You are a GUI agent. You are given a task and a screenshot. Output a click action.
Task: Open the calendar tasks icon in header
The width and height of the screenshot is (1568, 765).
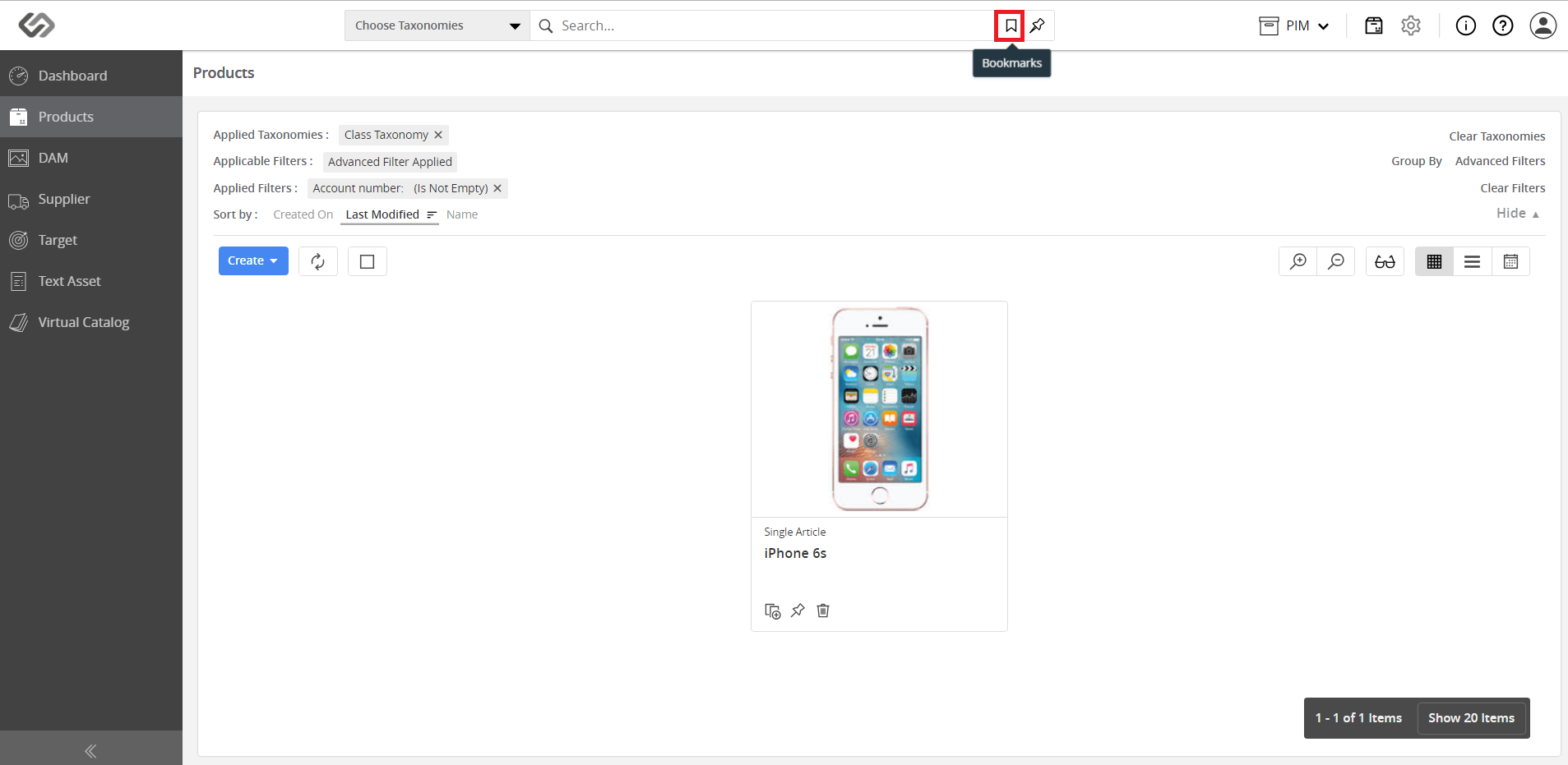[1374, 25]
